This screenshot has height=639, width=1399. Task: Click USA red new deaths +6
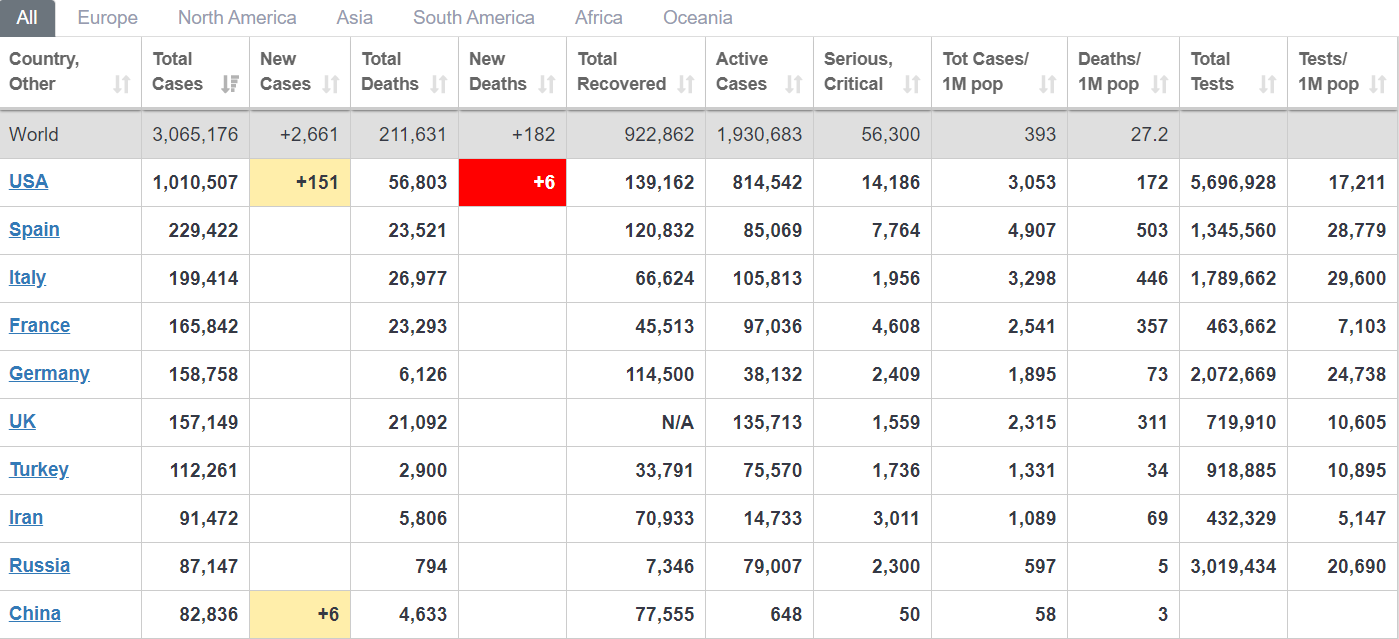(512, 182)
